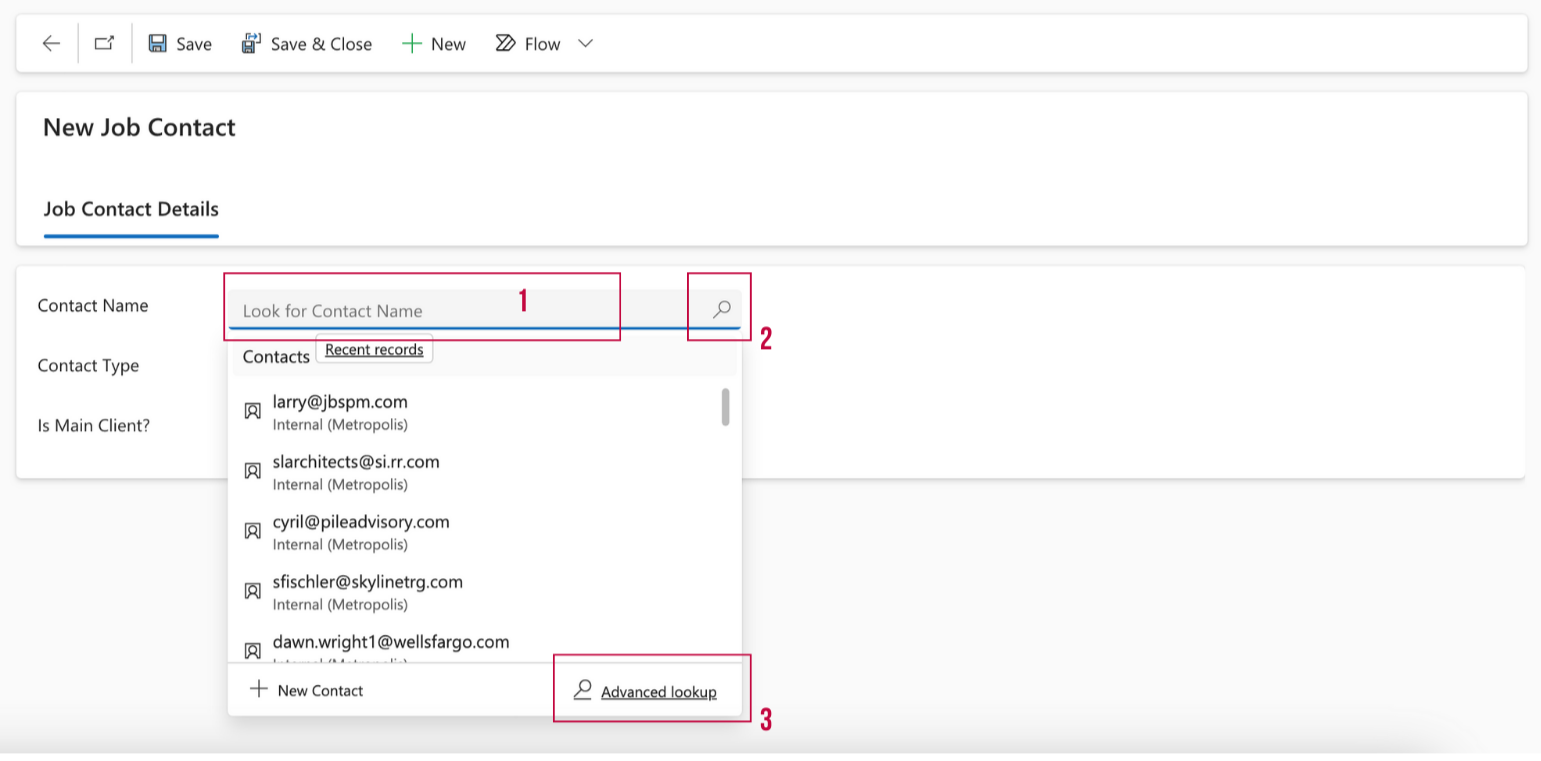Expand the Flow dropdown chevron
1541x761 pixels.
point(586,44)
